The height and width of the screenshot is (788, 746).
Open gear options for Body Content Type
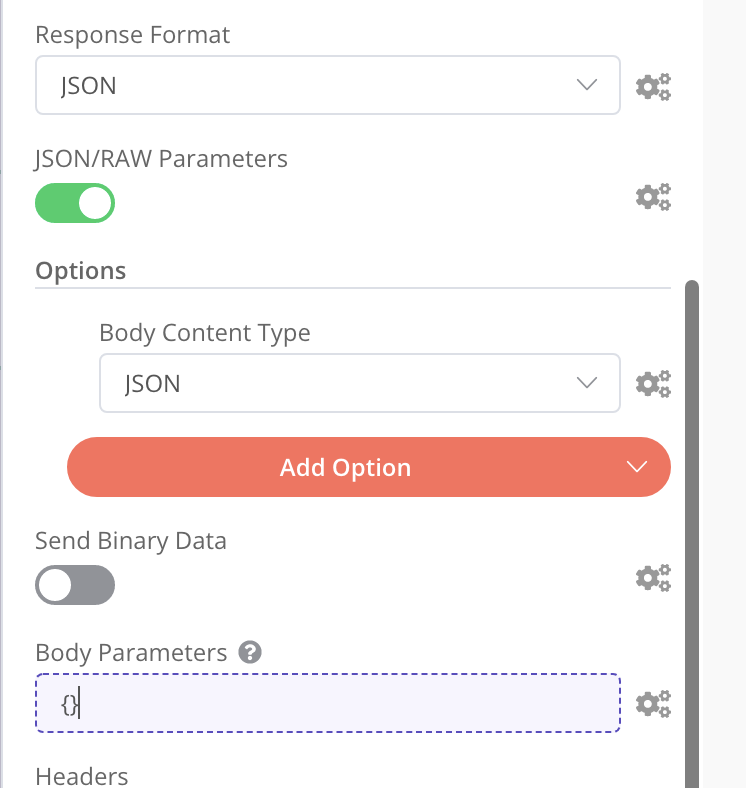click(x=653, y=383)
